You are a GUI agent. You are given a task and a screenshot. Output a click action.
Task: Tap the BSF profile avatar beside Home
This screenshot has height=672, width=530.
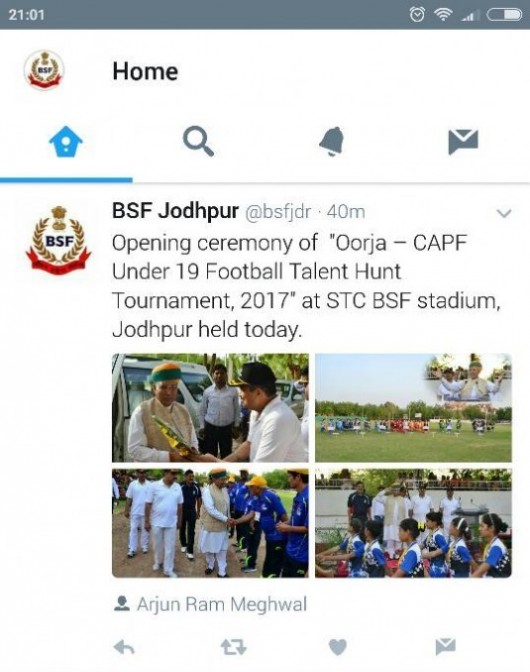coord(43,70)
